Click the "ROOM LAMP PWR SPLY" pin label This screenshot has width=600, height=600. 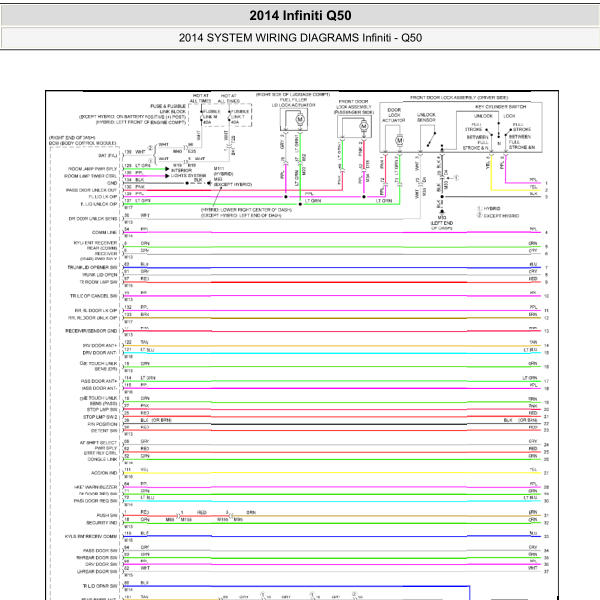(x=92, y=169)
